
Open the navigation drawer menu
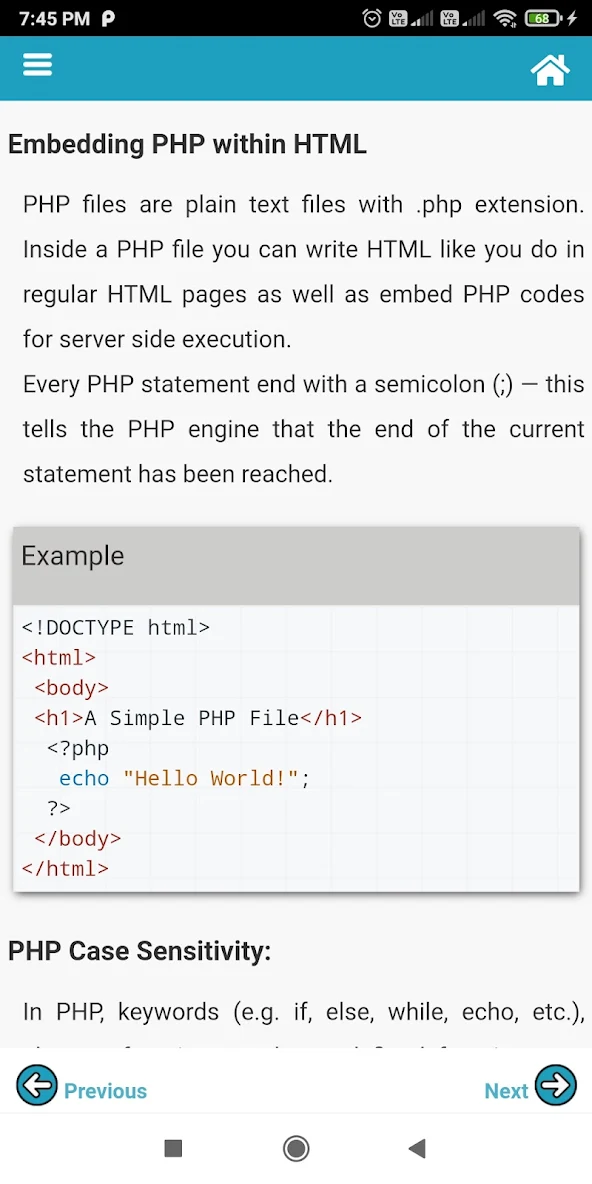(37, 64)
